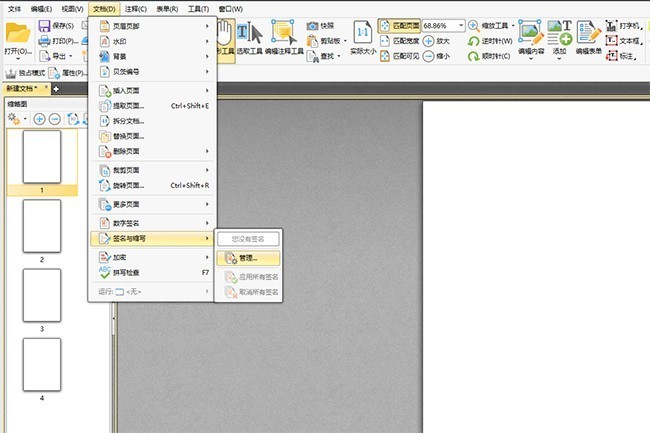Run 拼写检查 spell check
The width and height of the screenshot is (650, 433).
pos(153,273)
